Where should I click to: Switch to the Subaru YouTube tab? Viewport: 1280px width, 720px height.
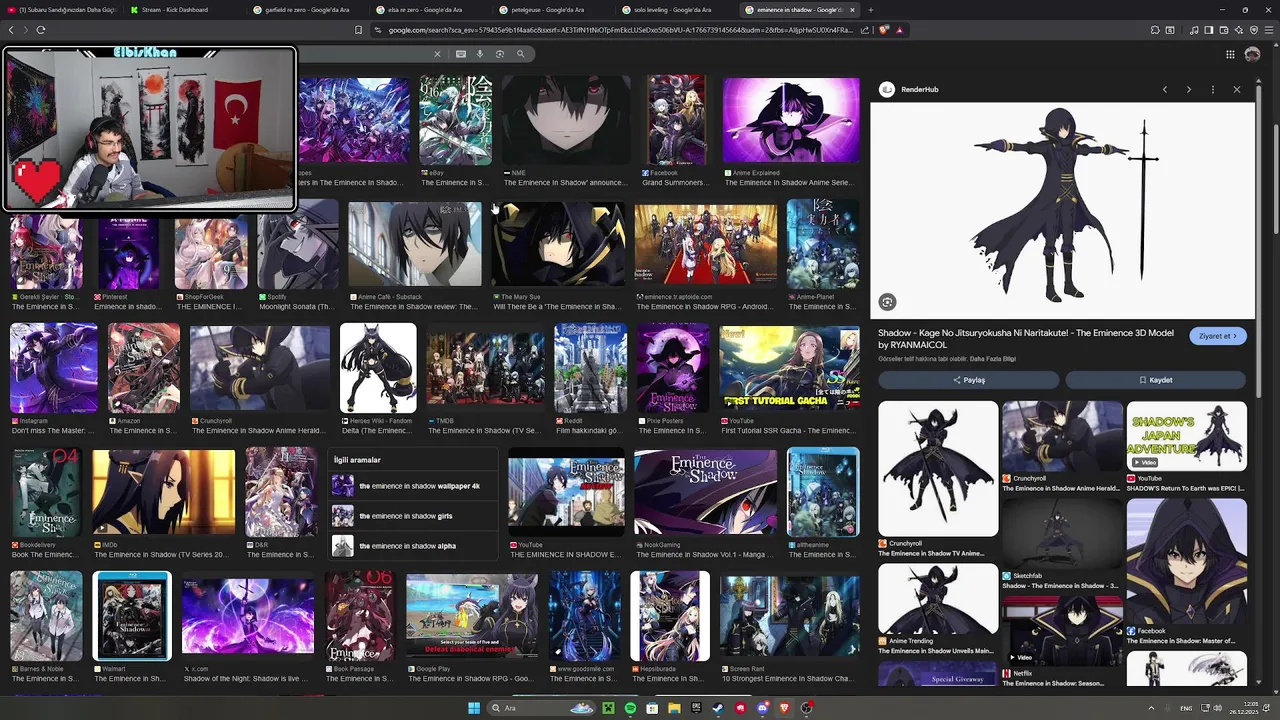tap(62, 9)
